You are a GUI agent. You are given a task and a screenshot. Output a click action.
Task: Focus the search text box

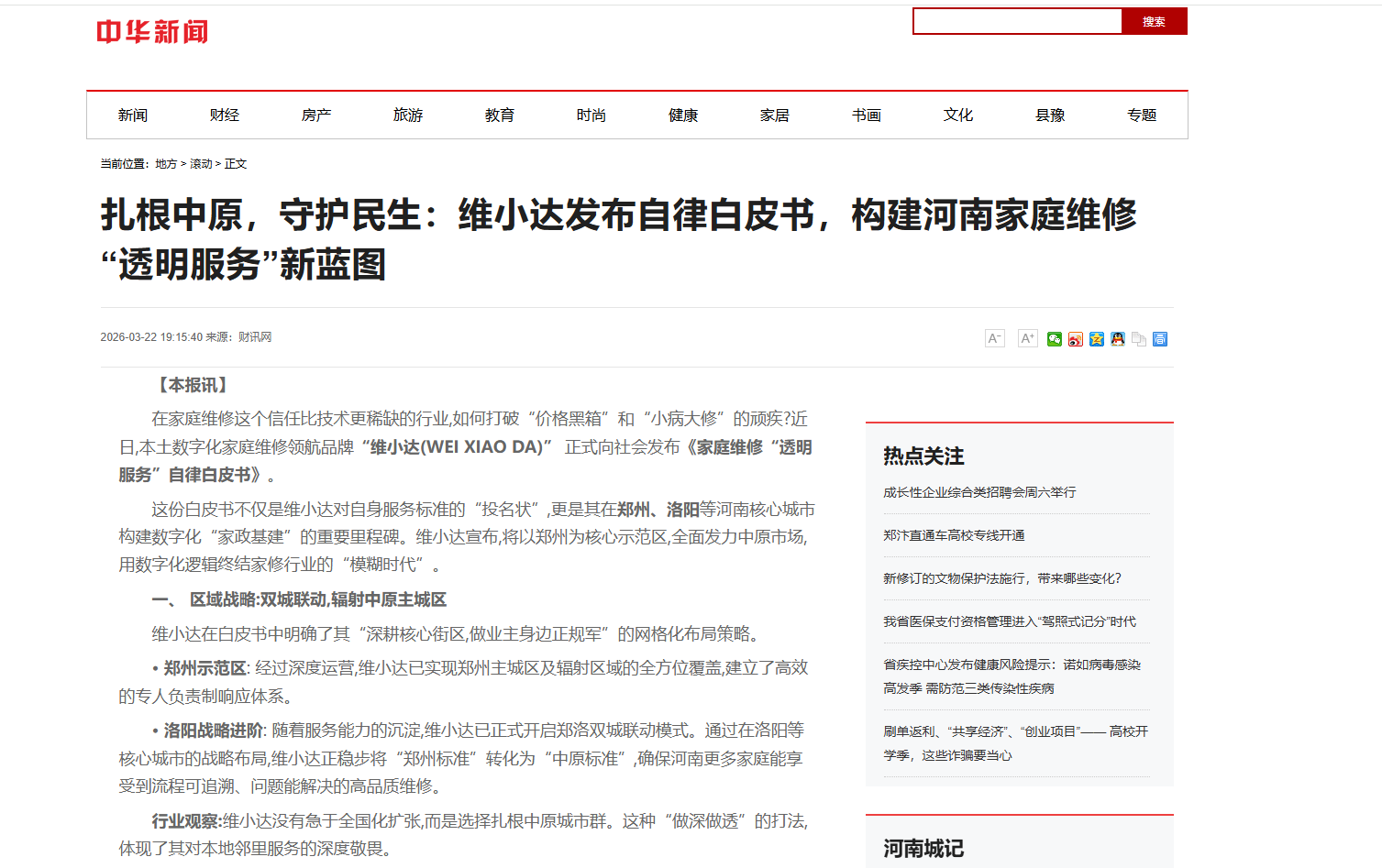pyautogui.click(x=1017, y=21)
